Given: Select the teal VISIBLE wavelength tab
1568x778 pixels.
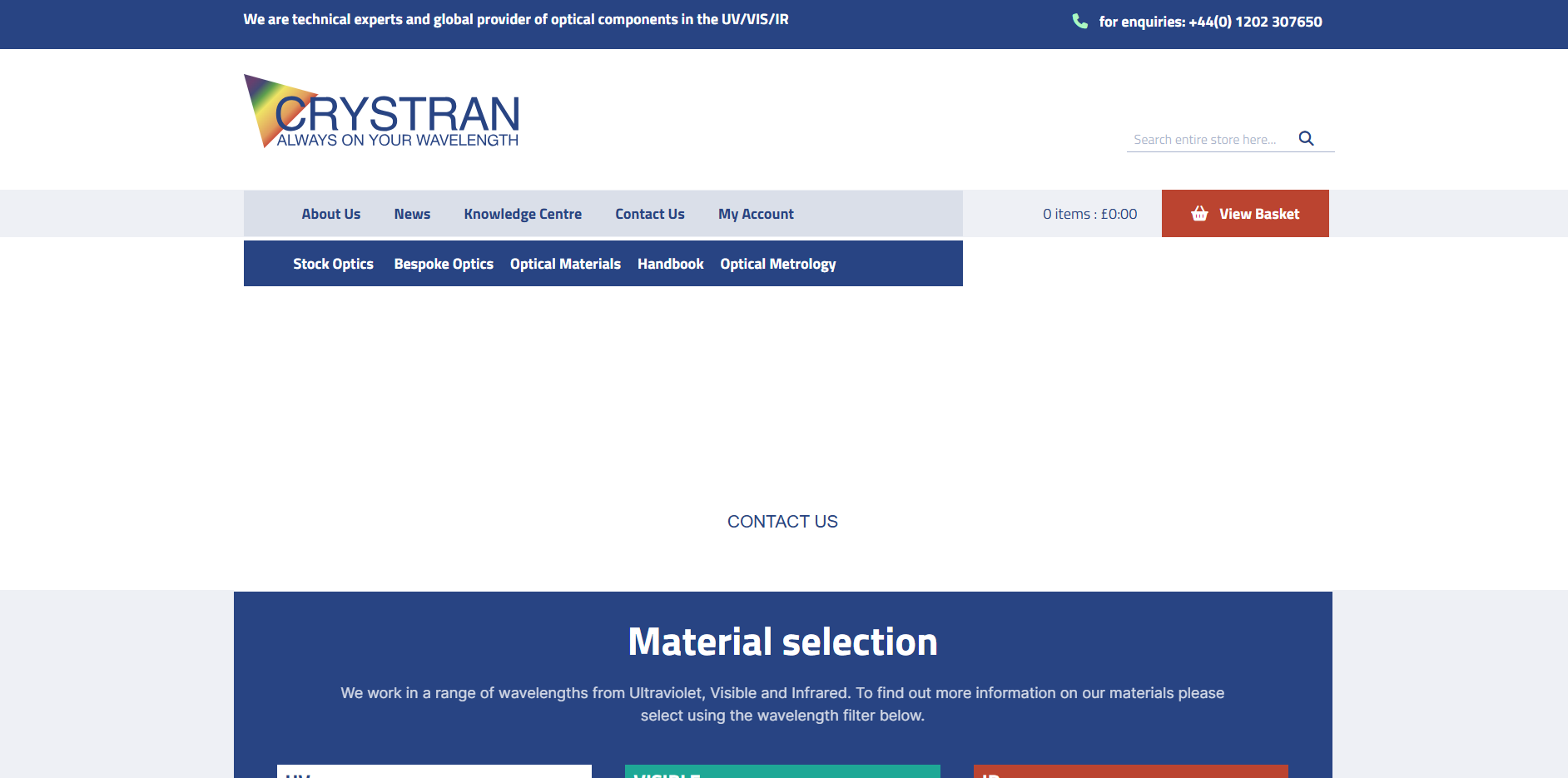Looking at the screenshot, I should tap(782, 771).
